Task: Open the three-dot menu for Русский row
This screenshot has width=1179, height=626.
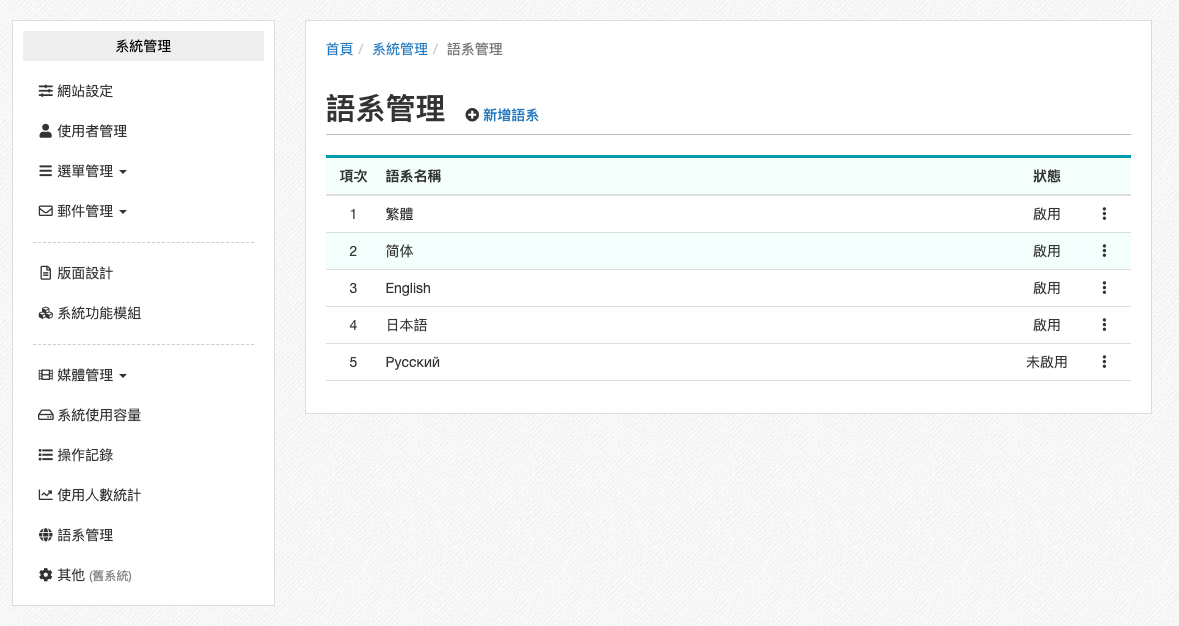Action: 1104,362
